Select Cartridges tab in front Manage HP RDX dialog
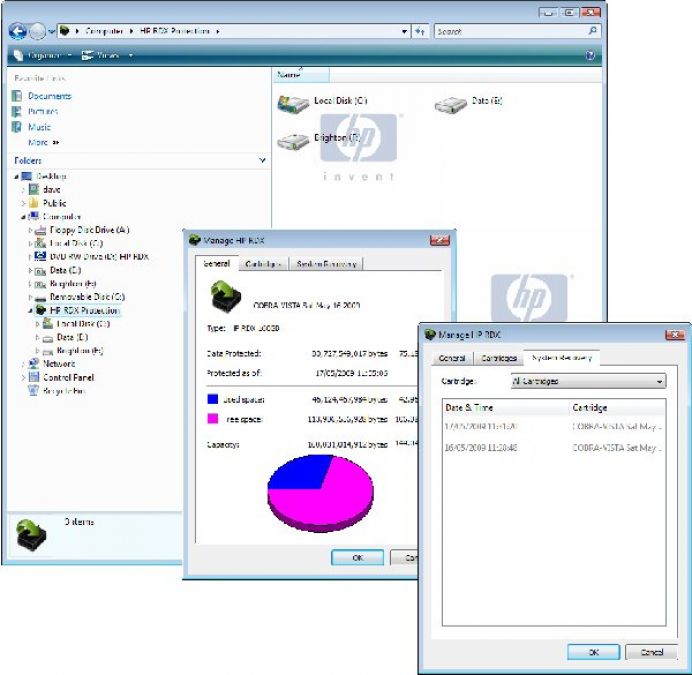The width and height of the screenshot is (692, 675). pyautogui.click(x=499, y=358)
